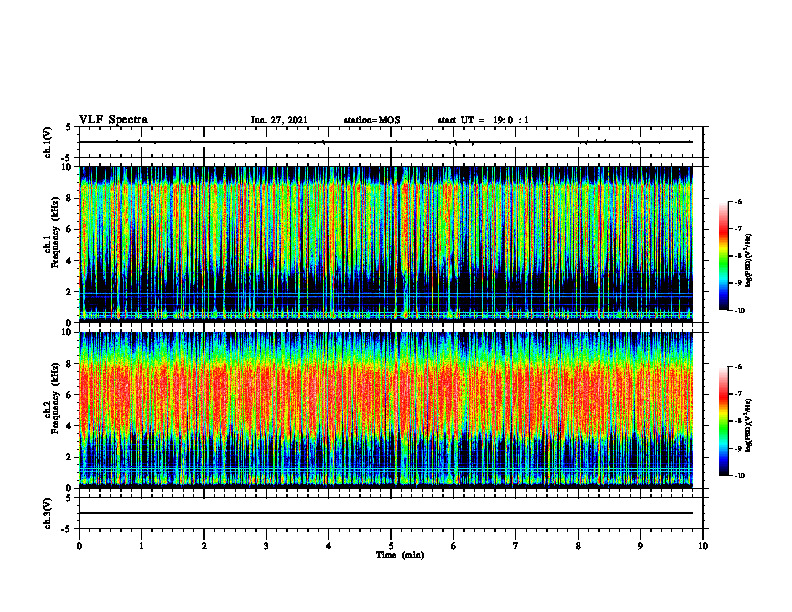Click time axis tick label "5"
This screenshot has width=792, height=612.
click(391, 546)
